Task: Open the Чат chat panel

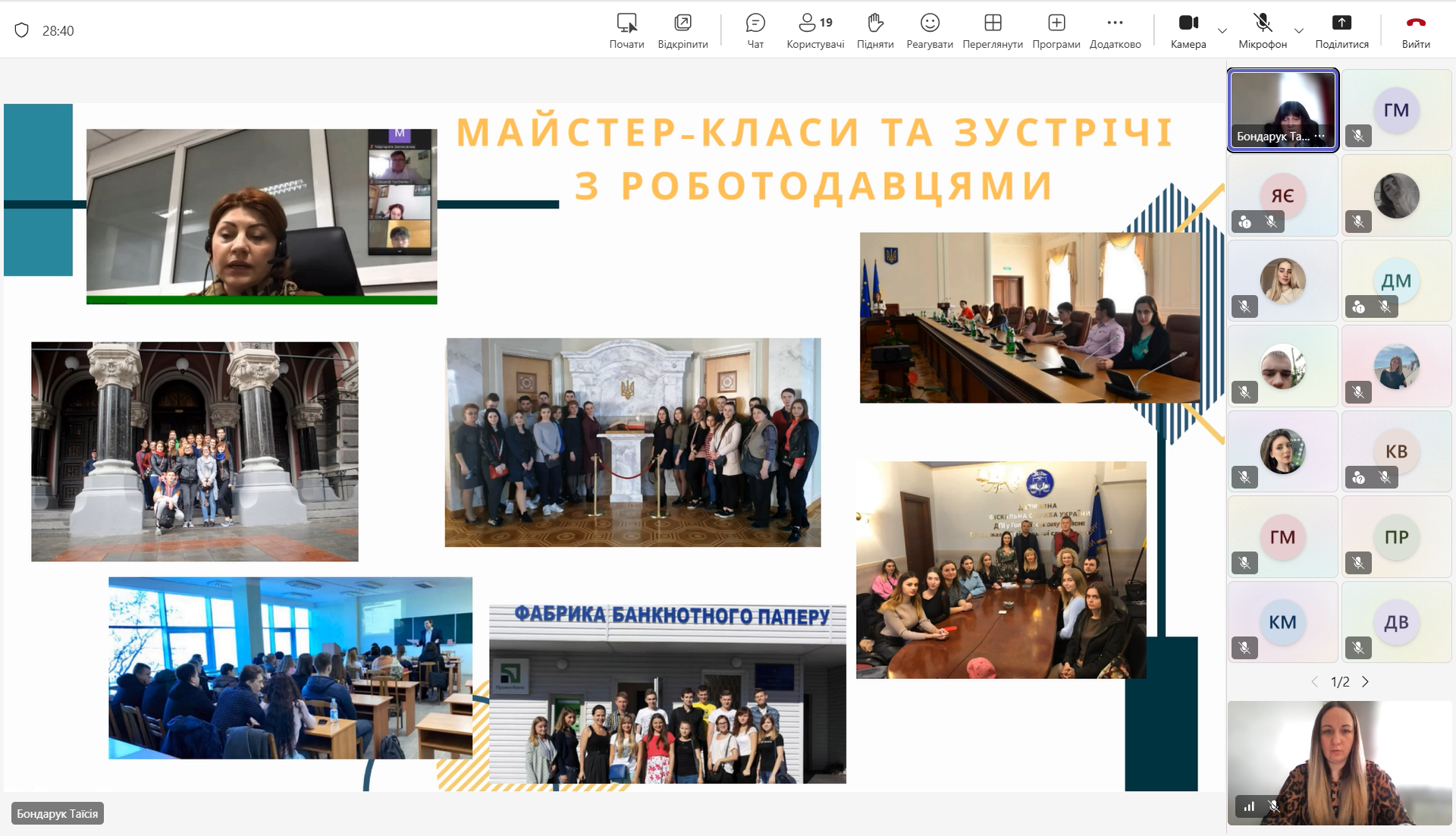Action: click(755, 30)
